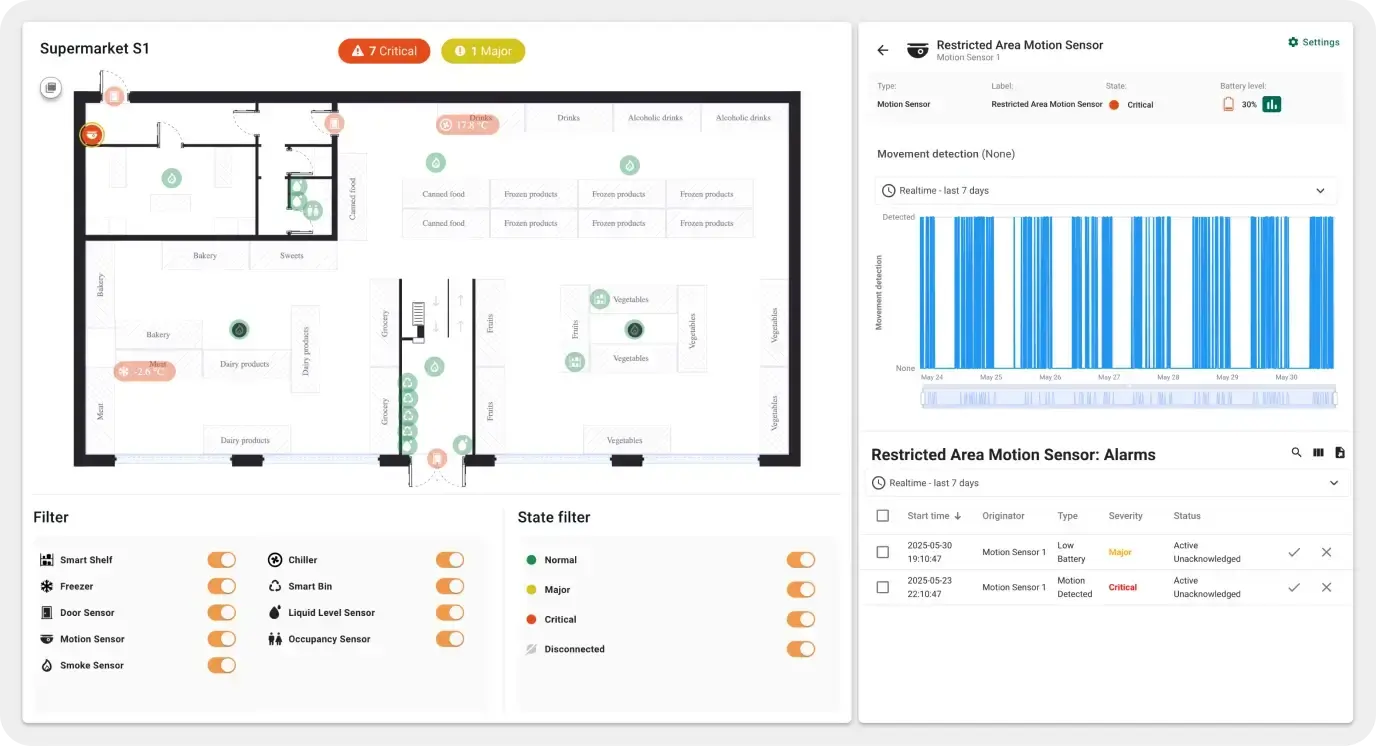Click the chart timeline range slider
Screen dimensions: 1376x746
point(1128,399)
